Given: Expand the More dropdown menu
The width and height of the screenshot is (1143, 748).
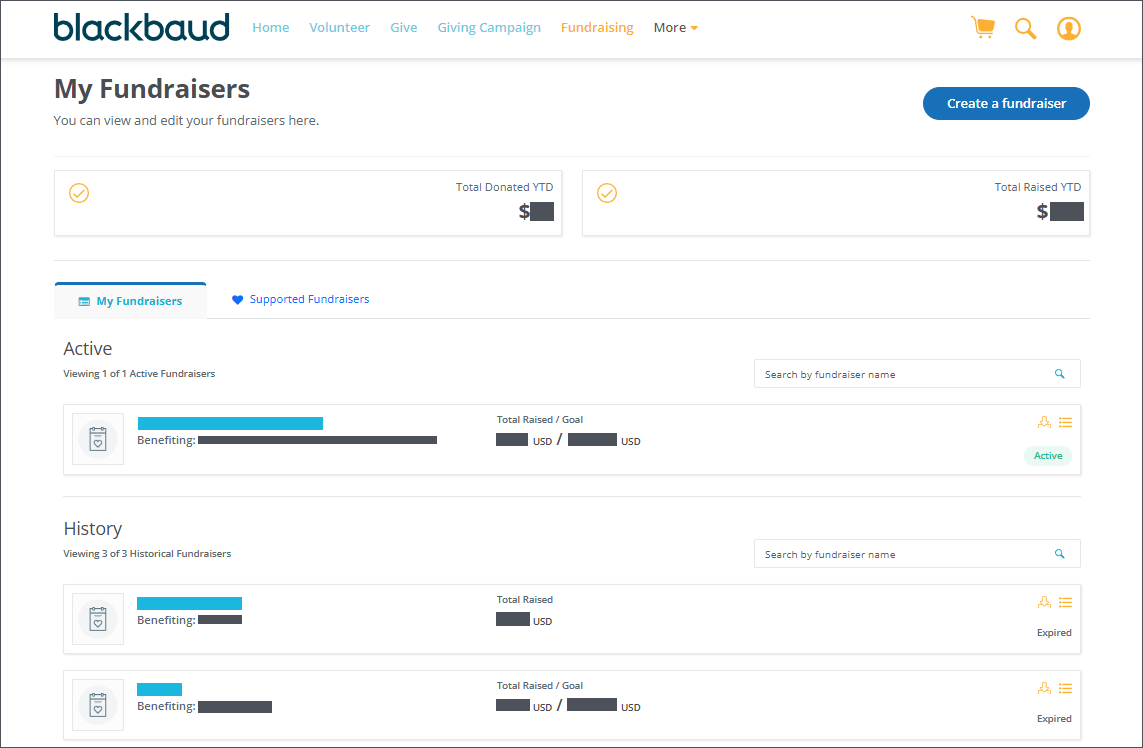Looking at the screenshot, I should click(676, 28).
